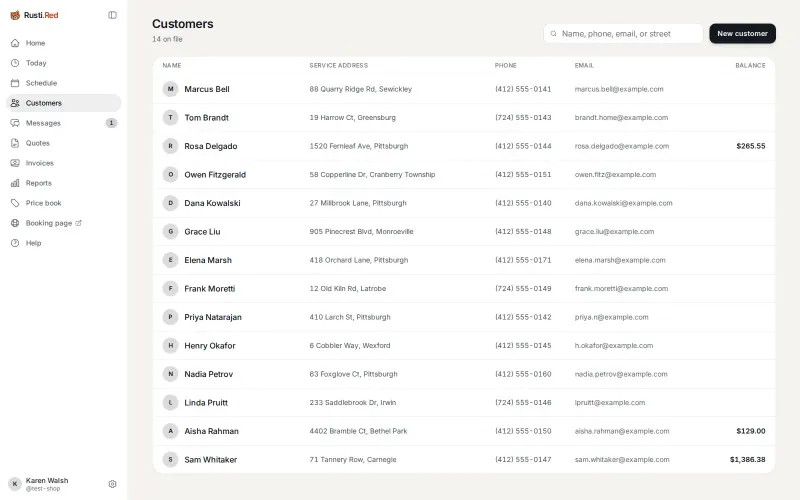Navigate to Invoices

click(x=64, y=163)
